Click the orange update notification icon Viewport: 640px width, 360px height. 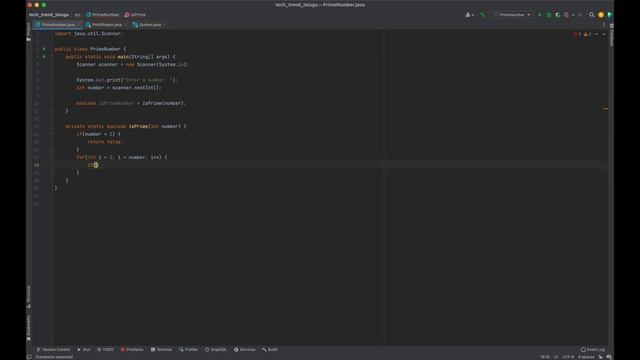(x=601, y=15)
